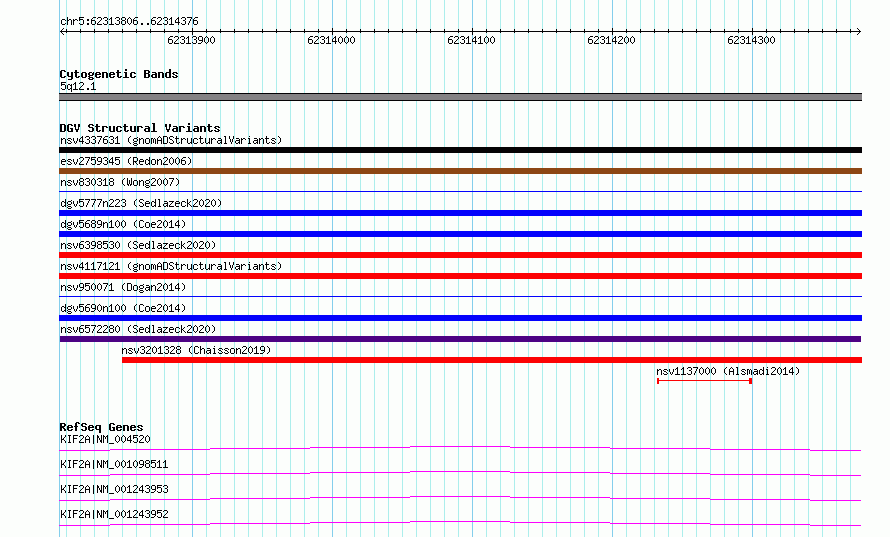This screenshot has width=890, height=537.
Task: Click the black nsv4337631 variant bar
Action: pyautogui.click(x=460, y=150)
